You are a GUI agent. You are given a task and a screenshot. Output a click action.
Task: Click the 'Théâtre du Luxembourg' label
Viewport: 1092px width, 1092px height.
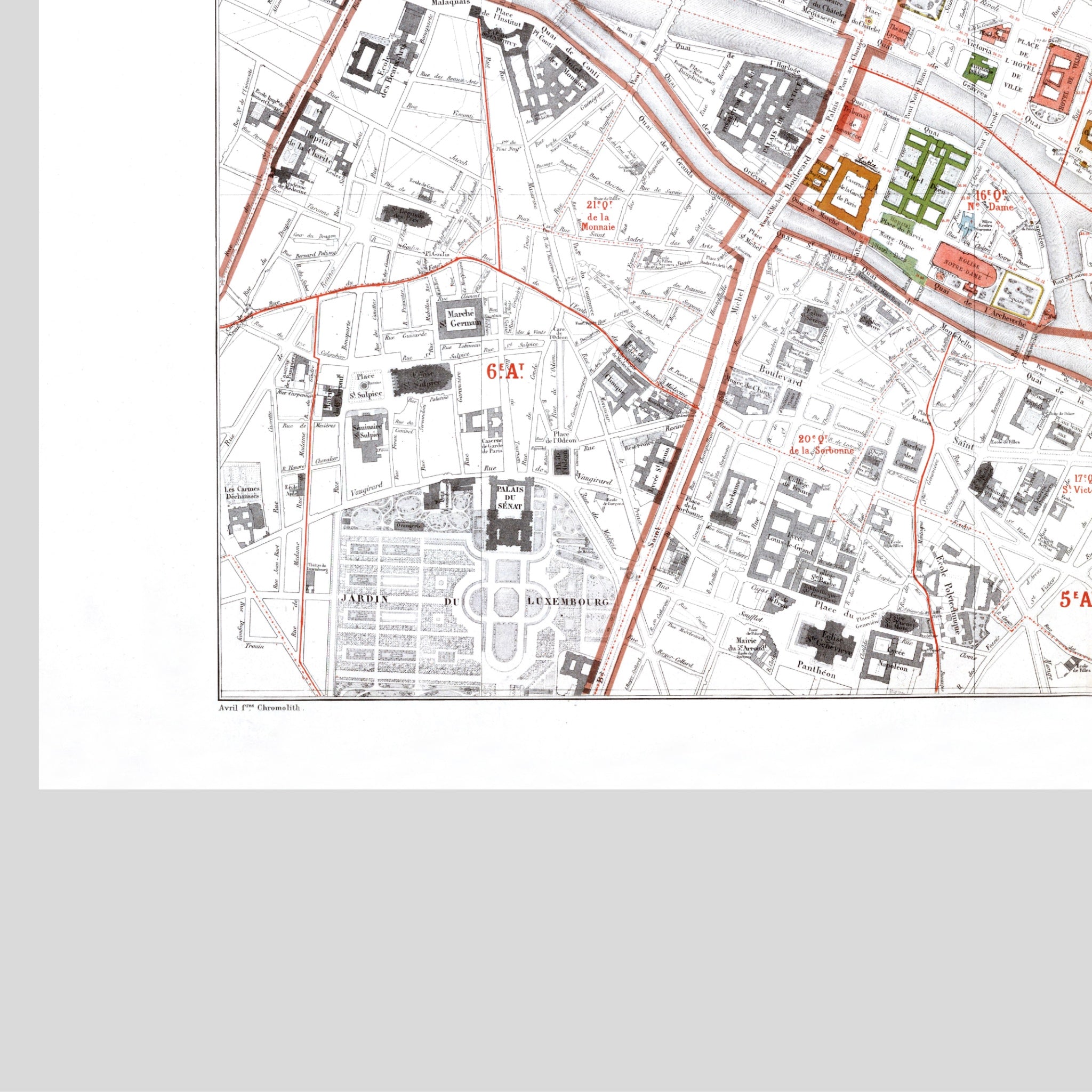point(318,568)
